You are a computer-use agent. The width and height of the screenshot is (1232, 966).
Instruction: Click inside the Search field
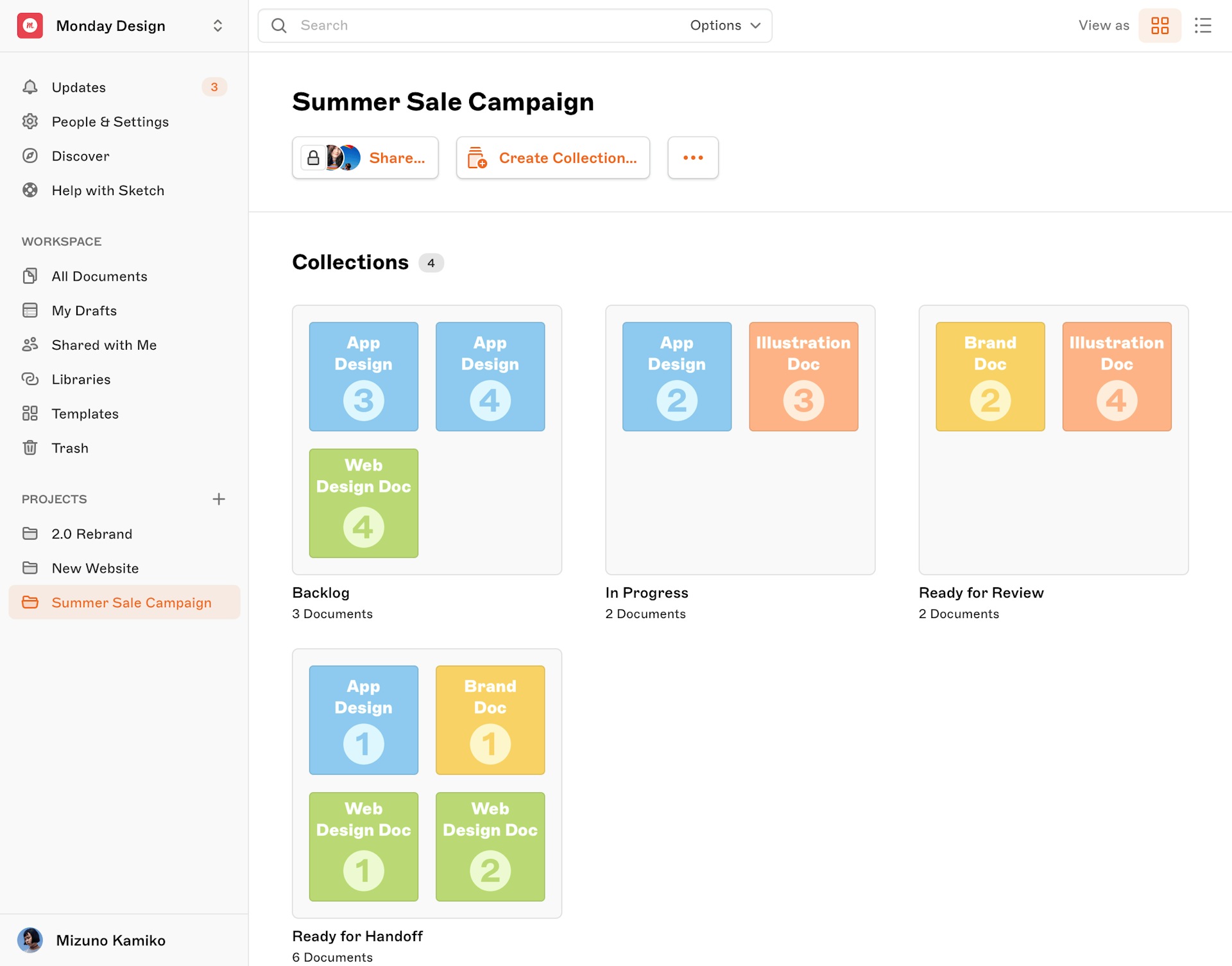(449, 26)
